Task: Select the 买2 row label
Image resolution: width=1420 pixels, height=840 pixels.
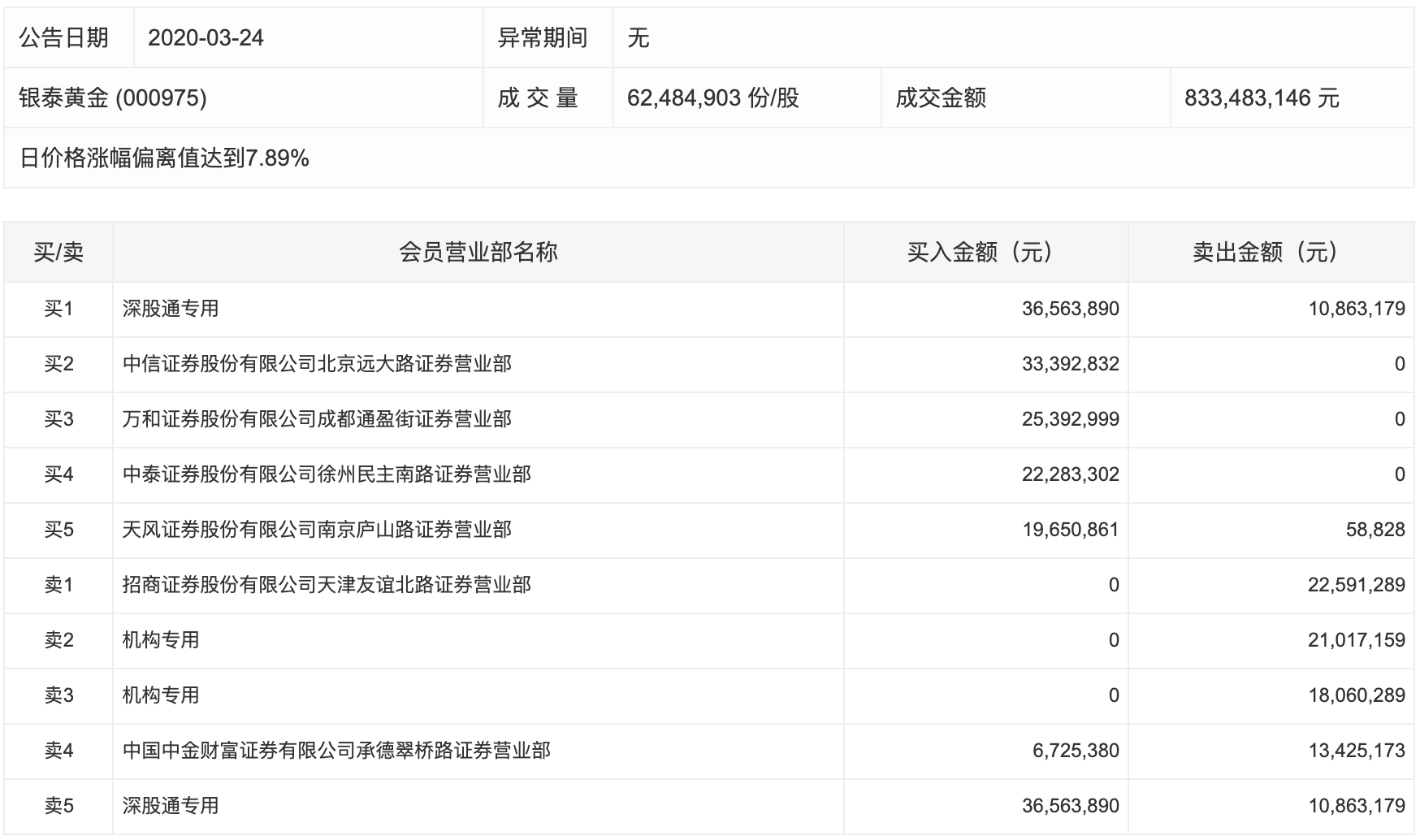Action: coord(58,364)
